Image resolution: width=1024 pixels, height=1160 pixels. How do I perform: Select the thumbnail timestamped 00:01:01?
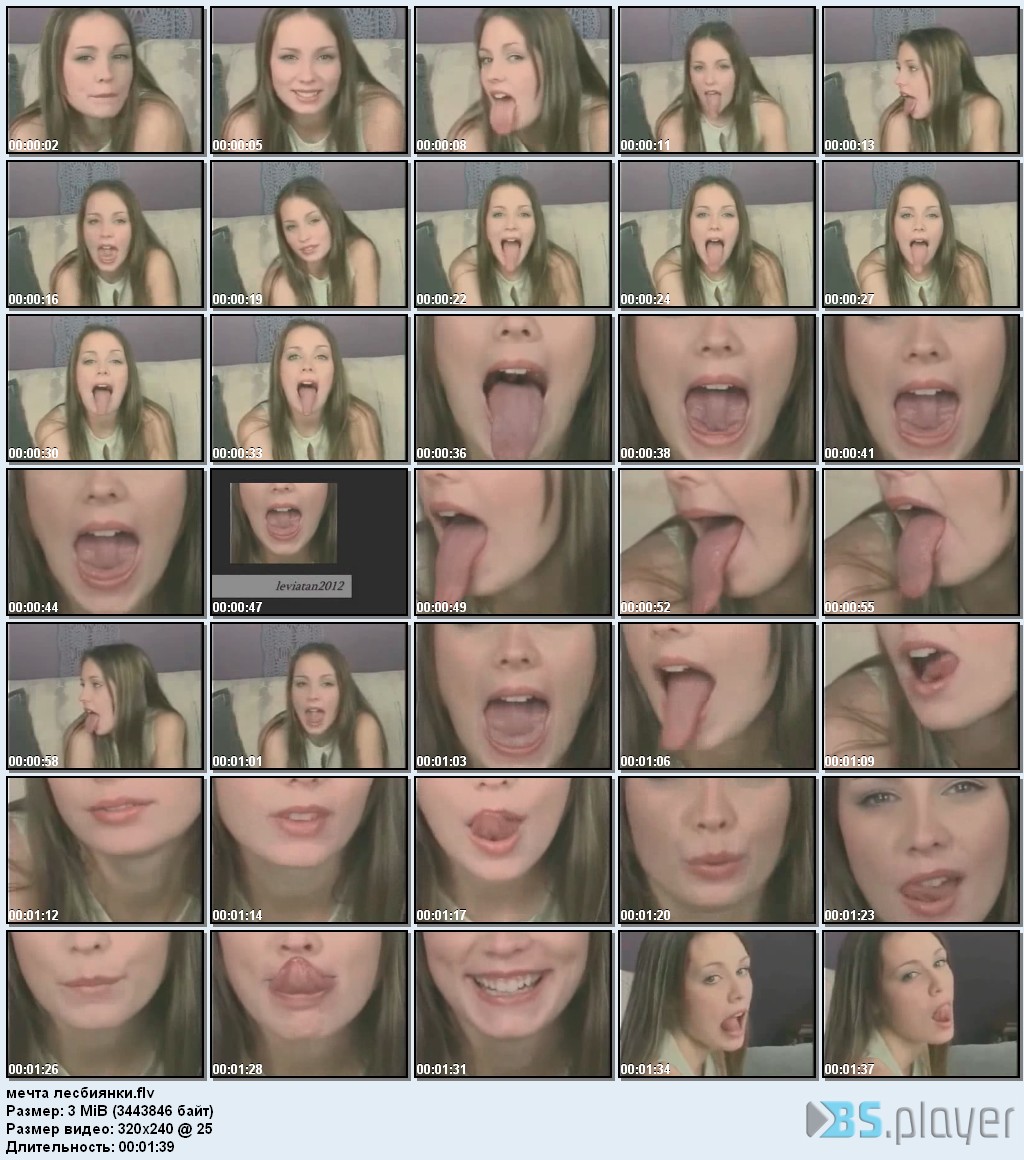(310, 696)
